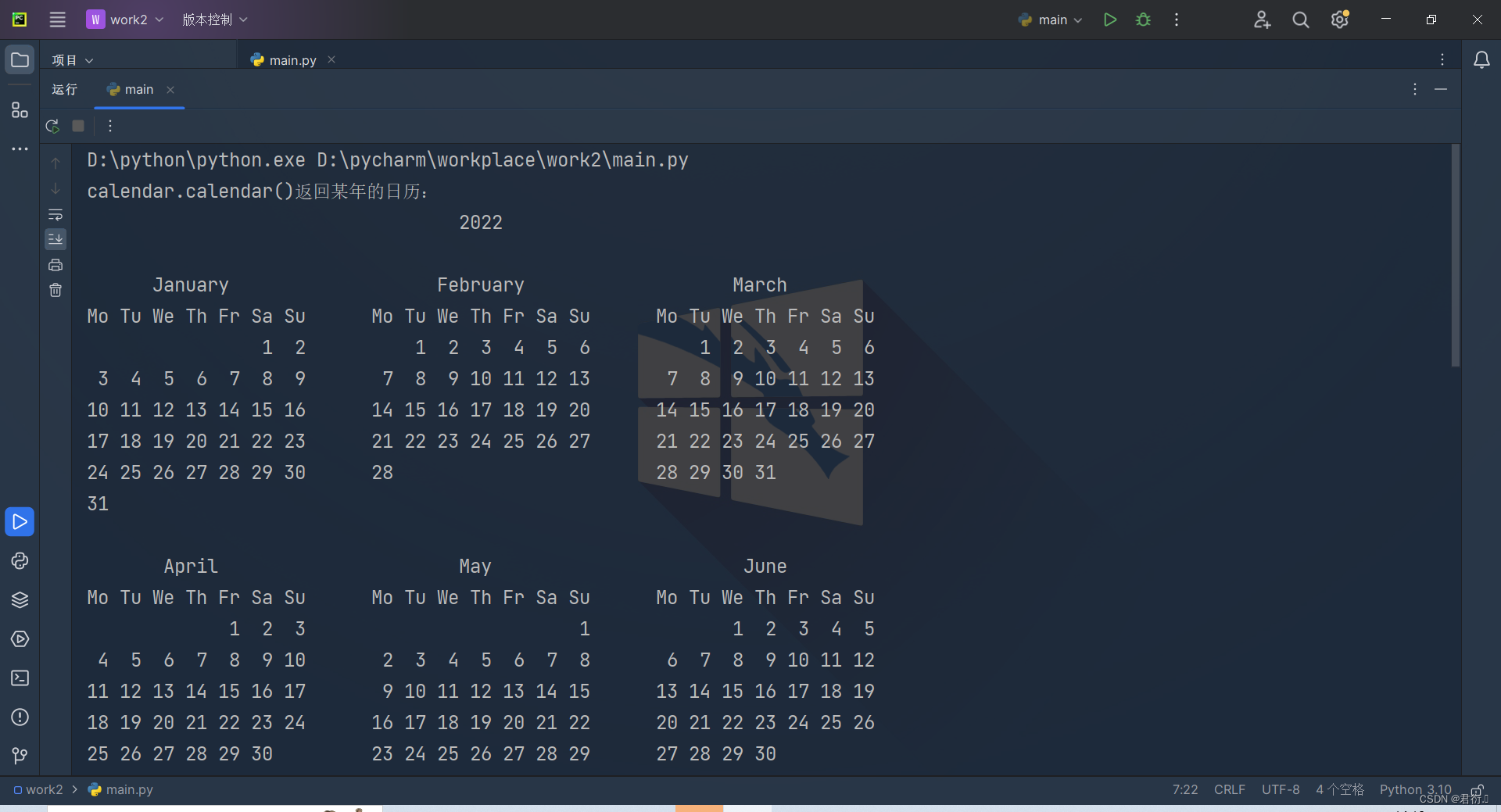
Task: Open the Python Packages layers icon
Action: click(x=20, y=599)
